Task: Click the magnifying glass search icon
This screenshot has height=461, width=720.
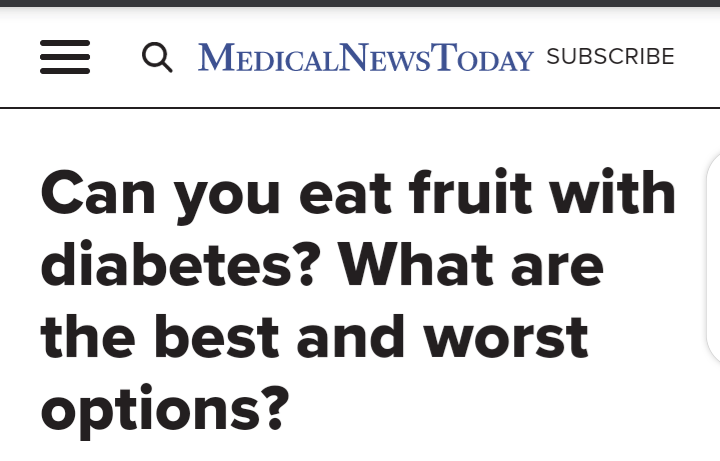Action: [x=157, y=57]
